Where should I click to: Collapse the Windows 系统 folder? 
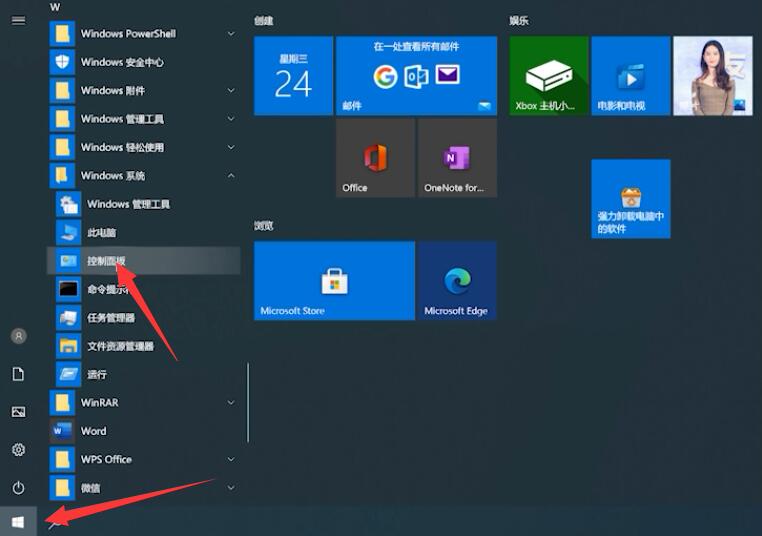[x=144, y=175]
